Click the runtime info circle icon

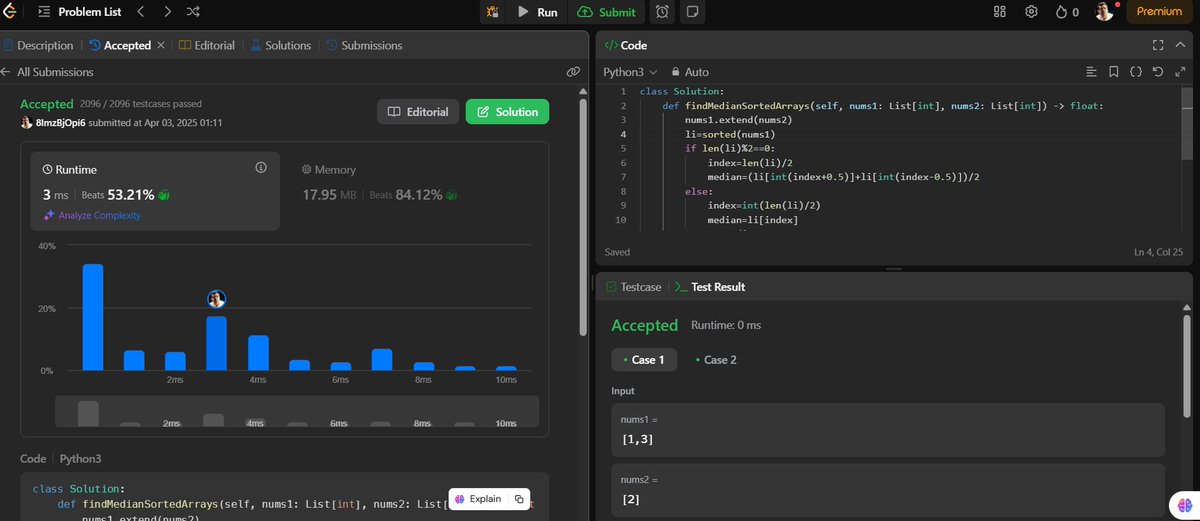pyautogui.click(x=261, y=167)
